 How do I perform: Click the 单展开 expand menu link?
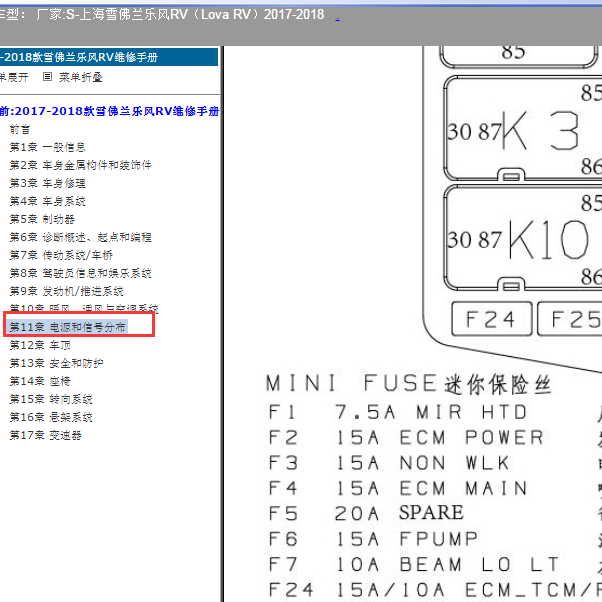tap(14, 77)
